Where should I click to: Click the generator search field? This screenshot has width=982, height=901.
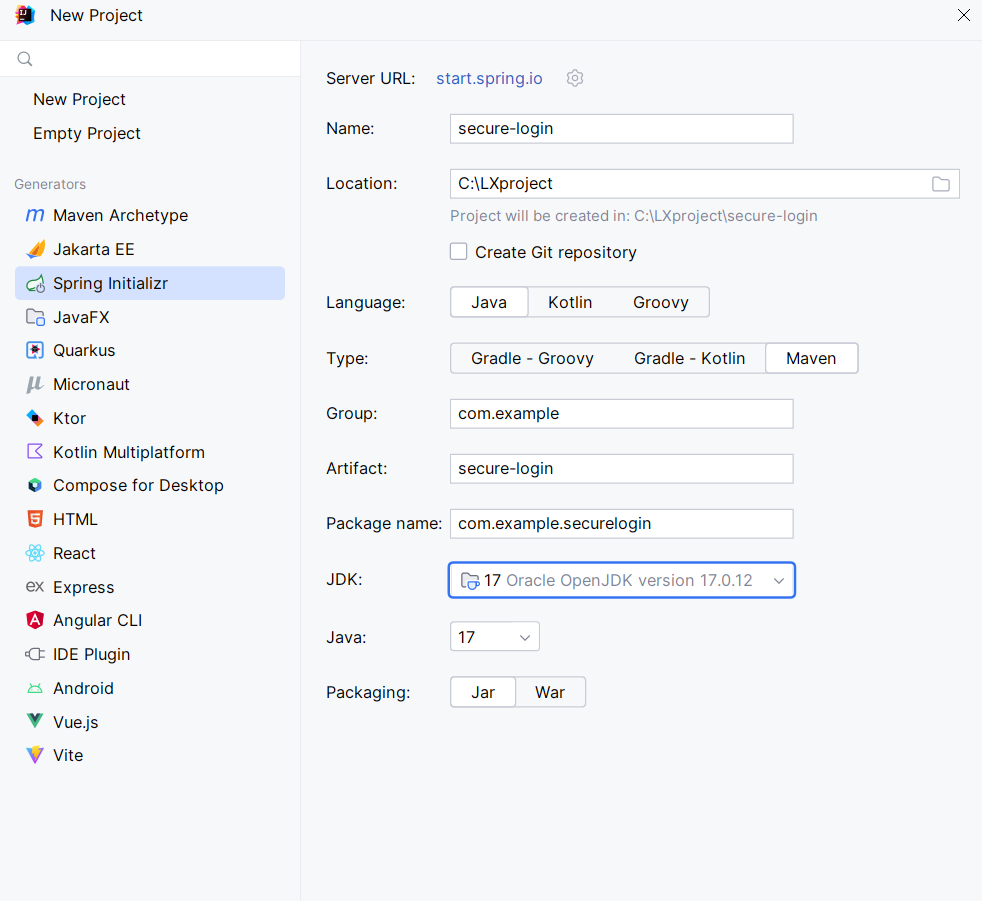(x=150, y=59)
